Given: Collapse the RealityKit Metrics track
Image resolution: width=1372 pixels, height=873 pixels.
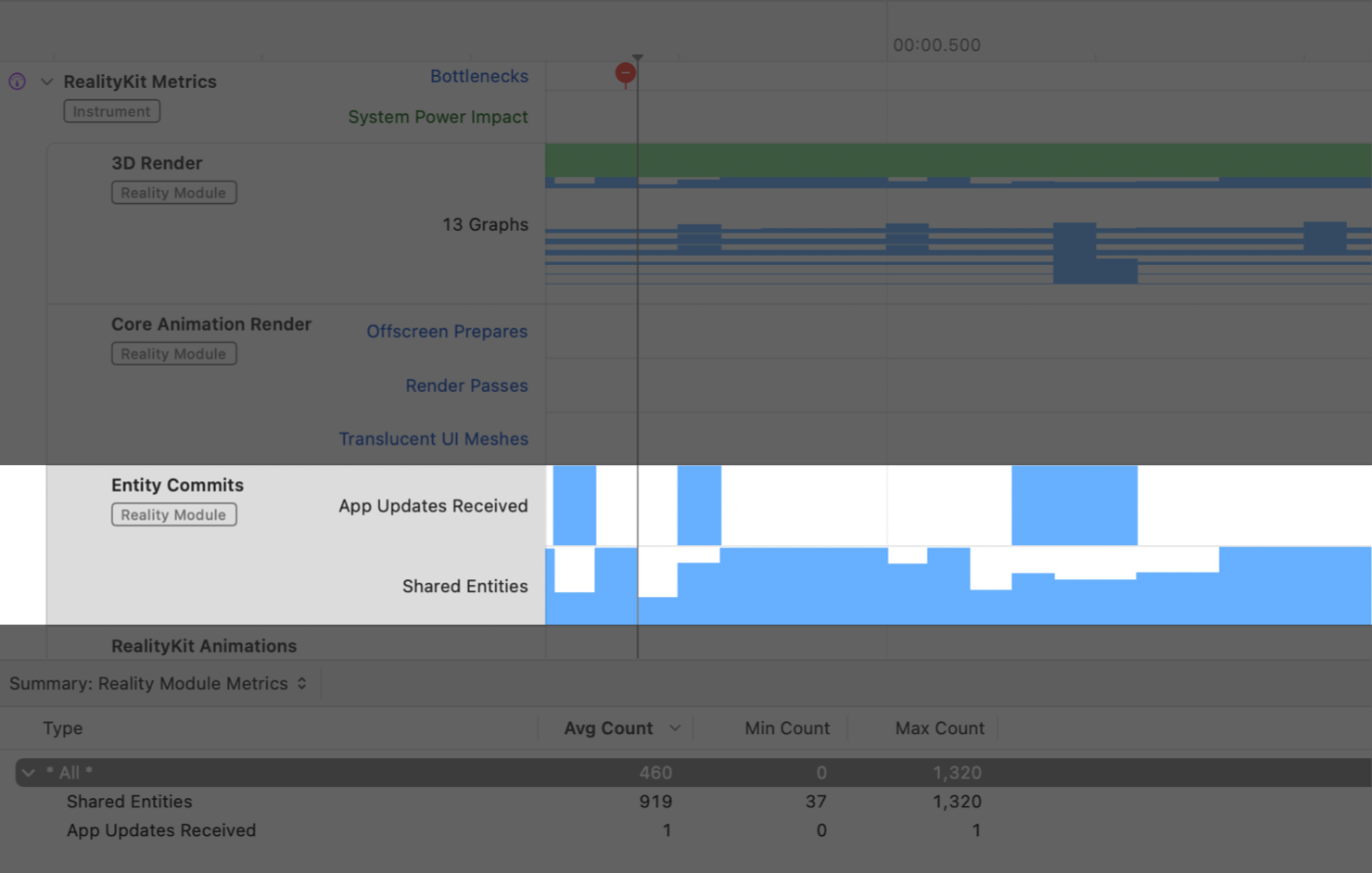Looking at the screenshot, I should 46,82.
